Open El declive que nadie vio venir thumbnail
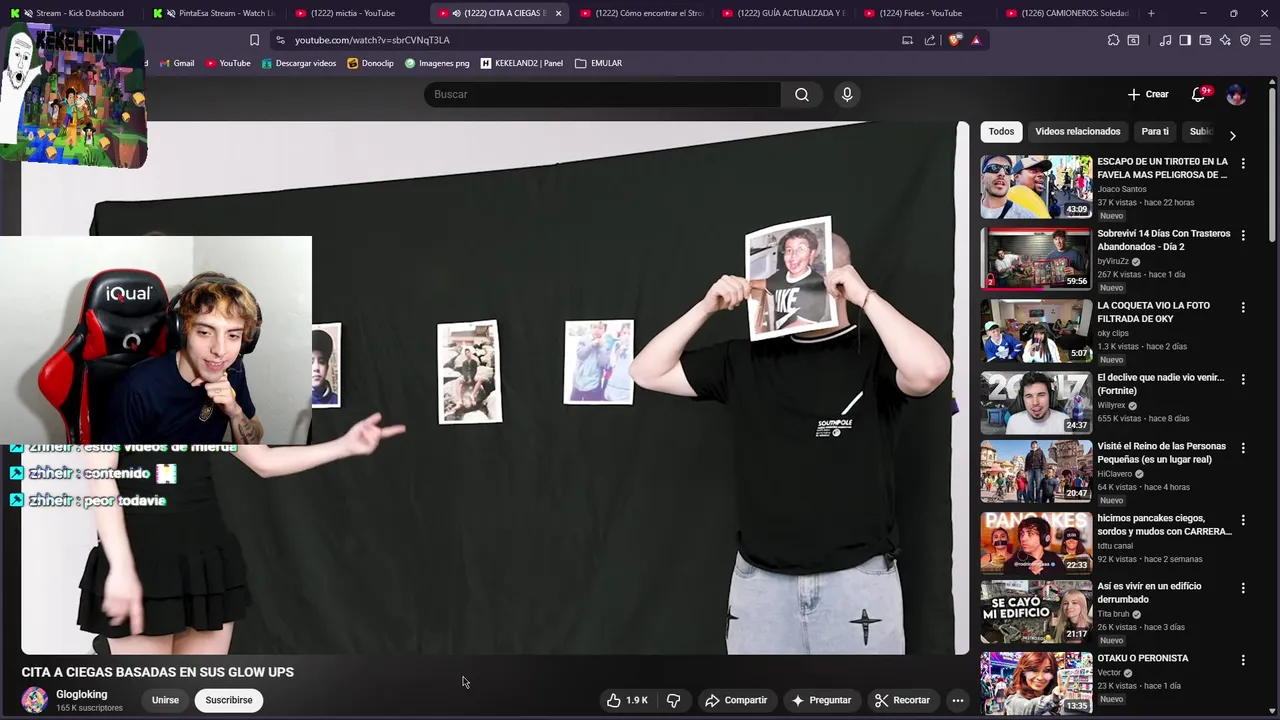Image resolution: width=1280 pixels, height=720 pixels. click(x=1036, y=402)
